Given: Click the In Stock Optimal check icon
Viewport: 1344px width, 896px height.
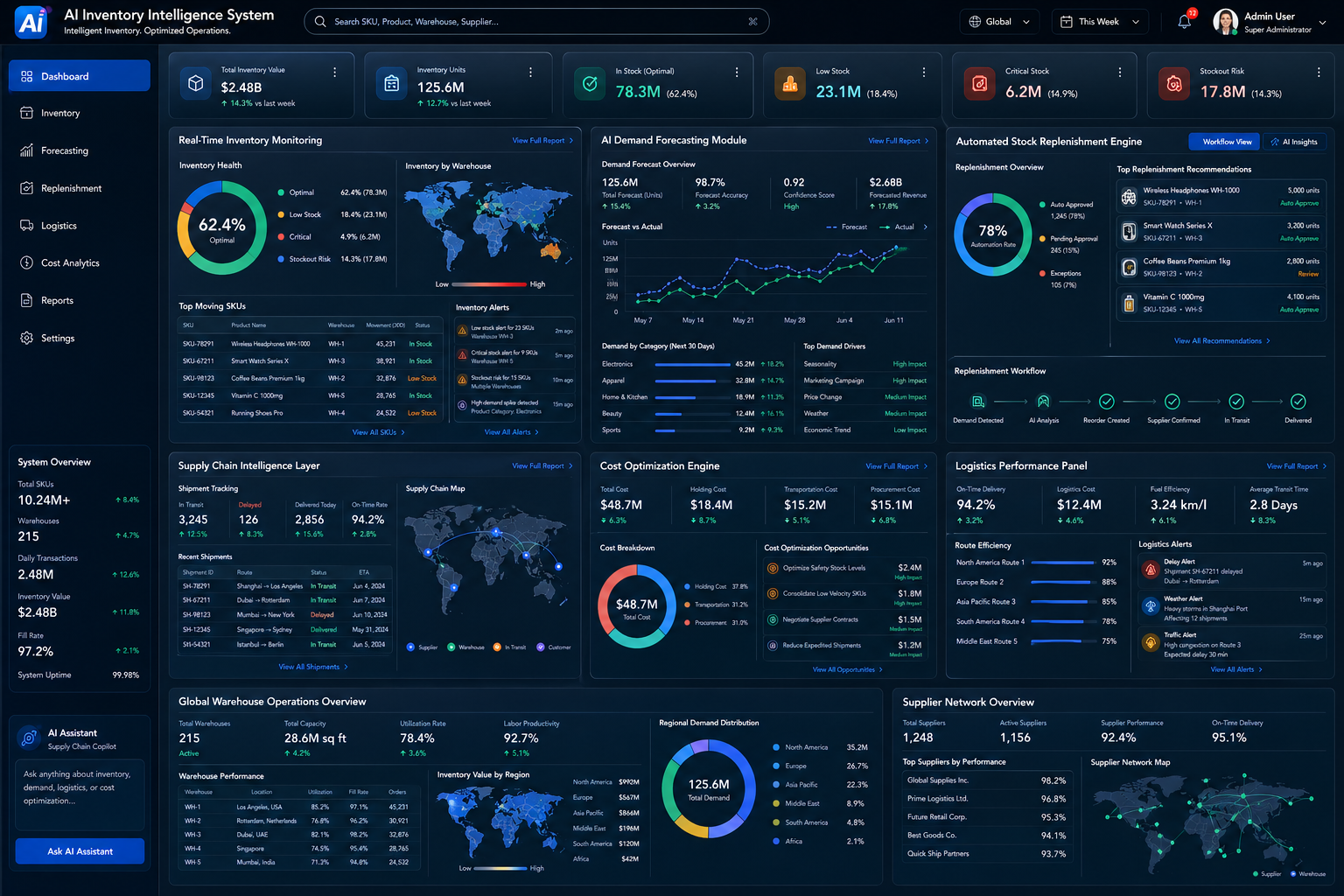Looking at the screenshot, I should click(x=590, y=84).
